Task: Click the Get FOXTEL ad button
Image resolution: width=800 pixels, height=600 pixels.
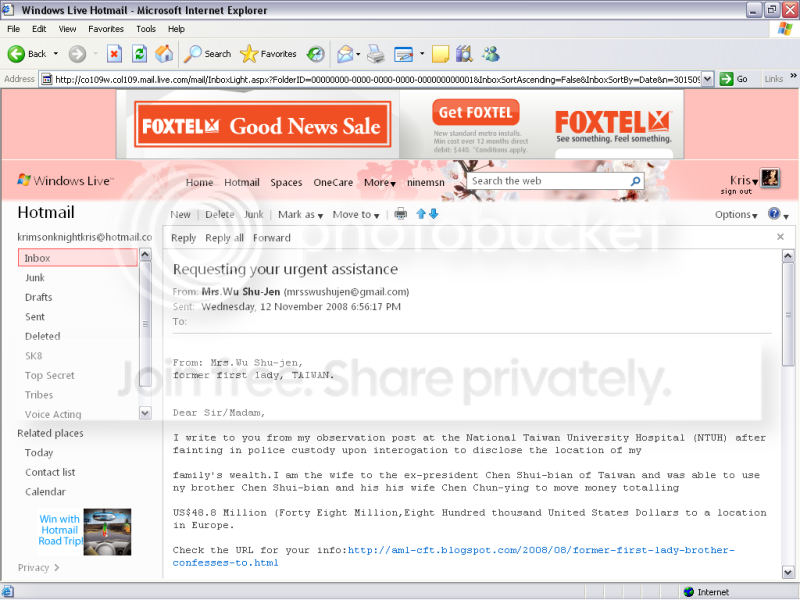Action: [x=476, y=112]
